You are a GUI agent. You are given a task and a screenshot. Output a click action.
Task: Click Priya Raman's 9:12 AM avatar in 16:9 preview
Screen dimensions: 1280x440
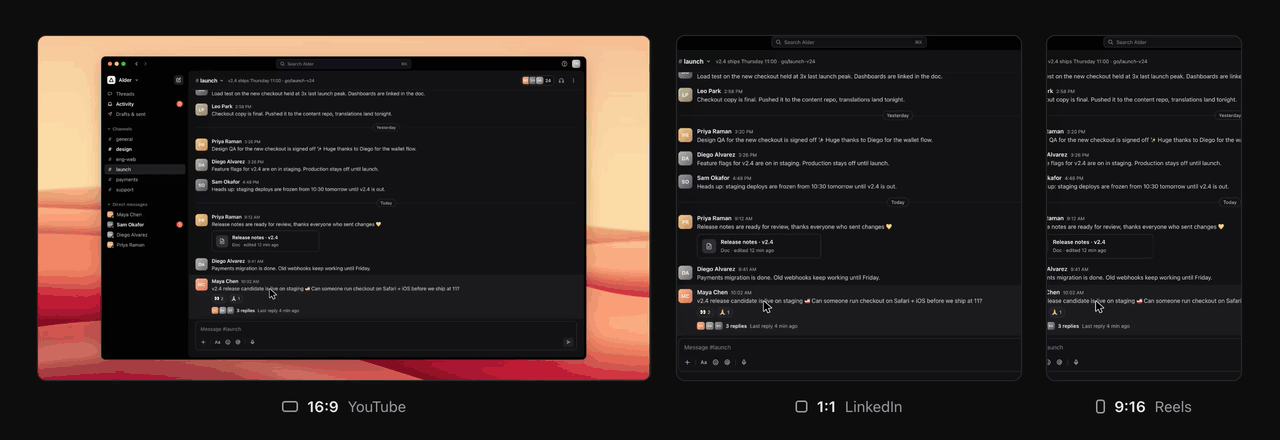point(202,220)
